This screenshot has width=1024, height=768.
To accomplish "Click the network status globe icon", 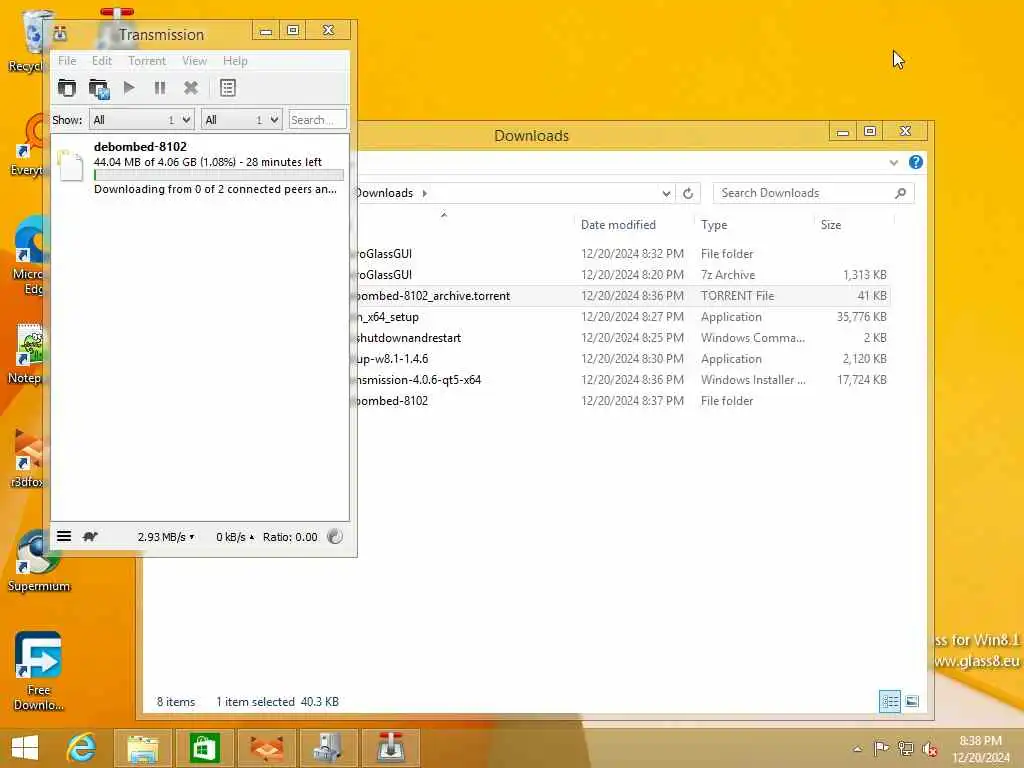I will tap(334, 537).
